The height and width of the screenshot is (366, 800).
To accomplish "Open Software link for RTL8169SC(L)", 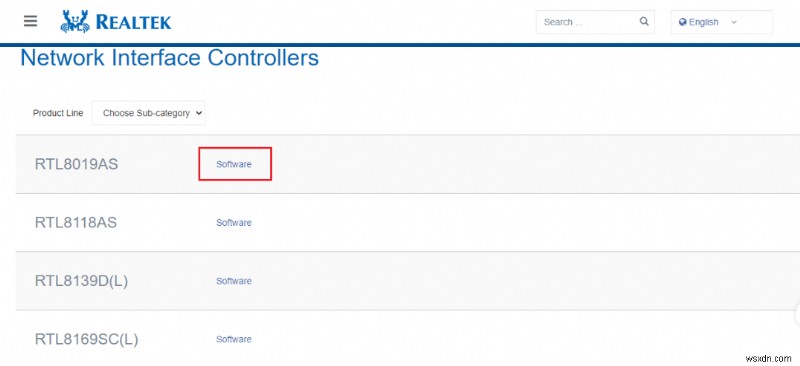I will pos(234,339).
